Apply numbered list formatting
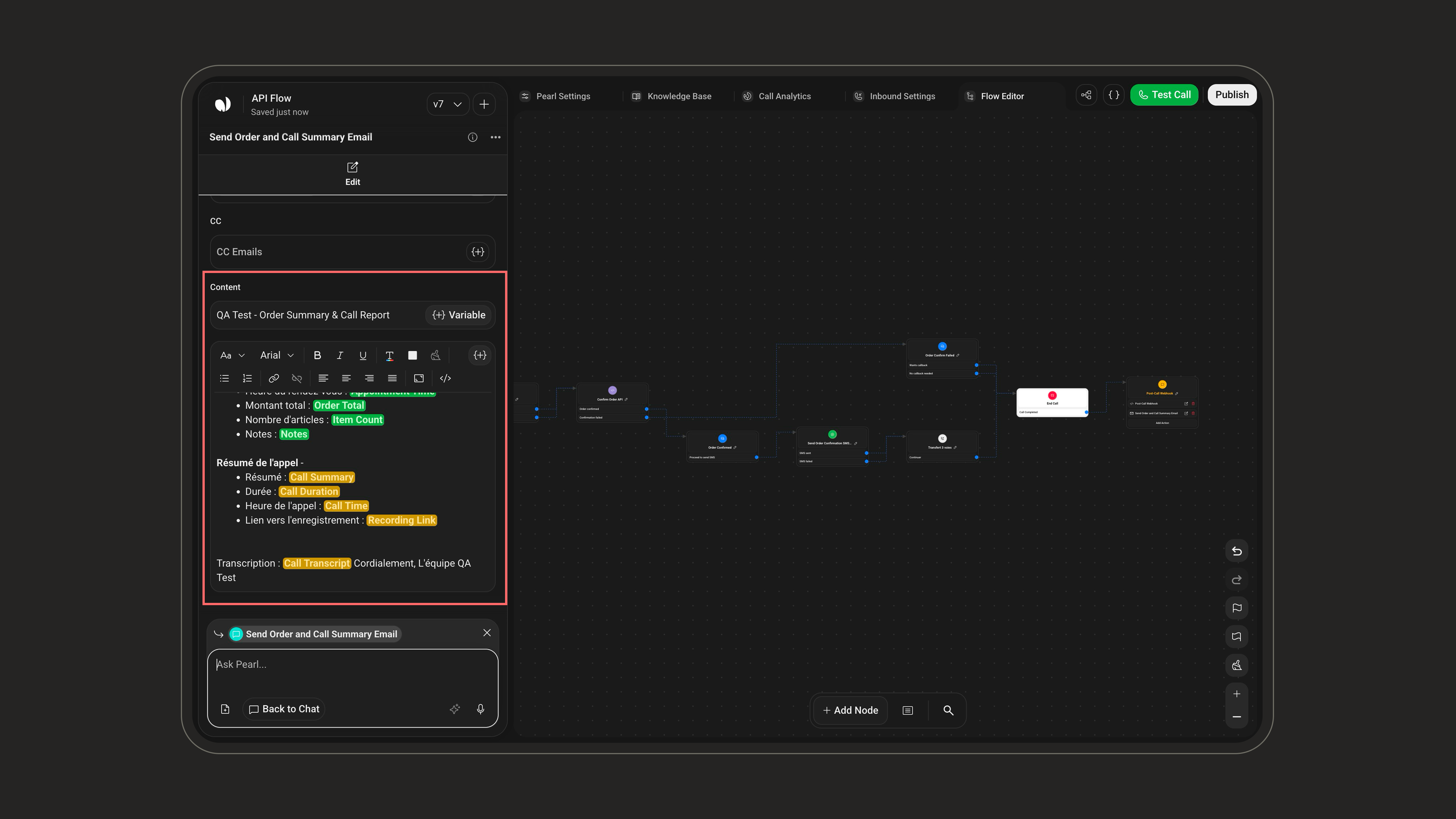Screen dimensions: 1456x819 [247, 379]
